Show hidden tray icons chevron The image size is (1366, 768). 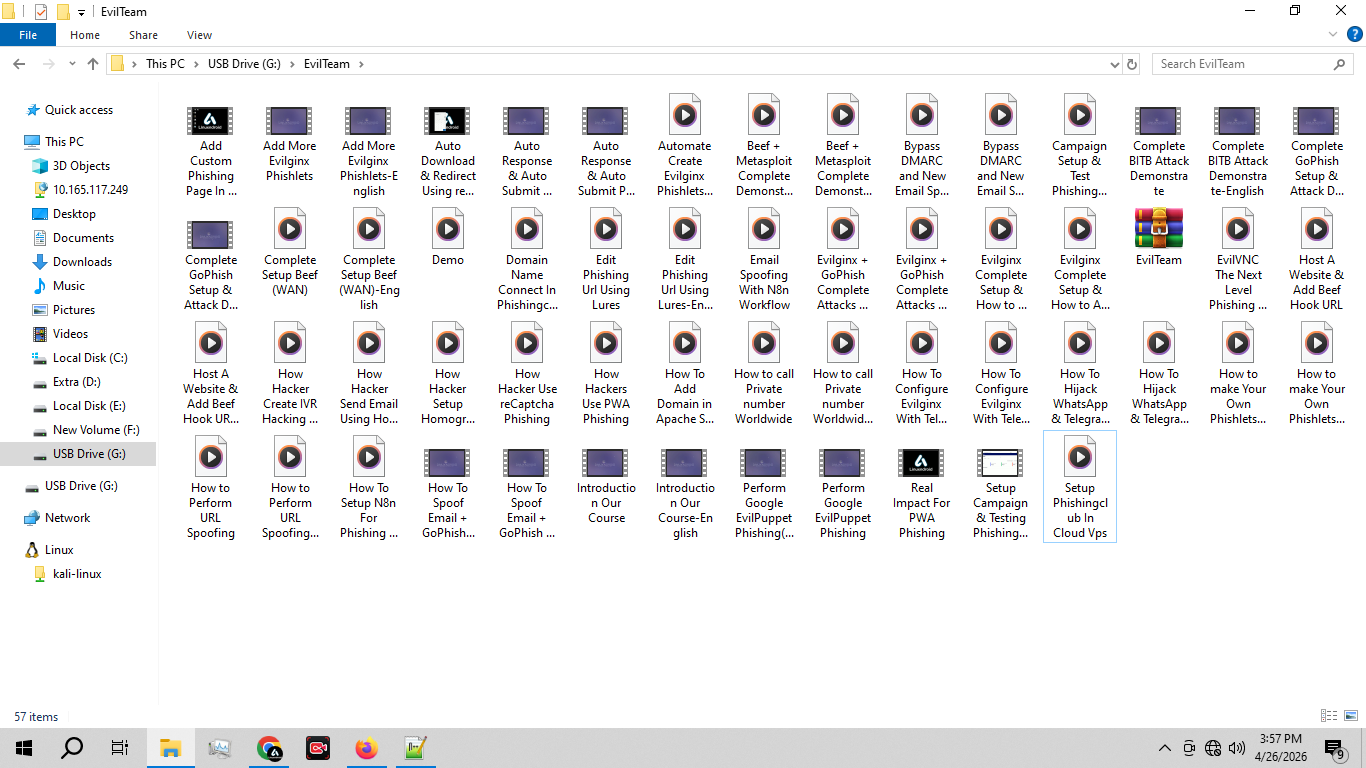pos(1164,748)
